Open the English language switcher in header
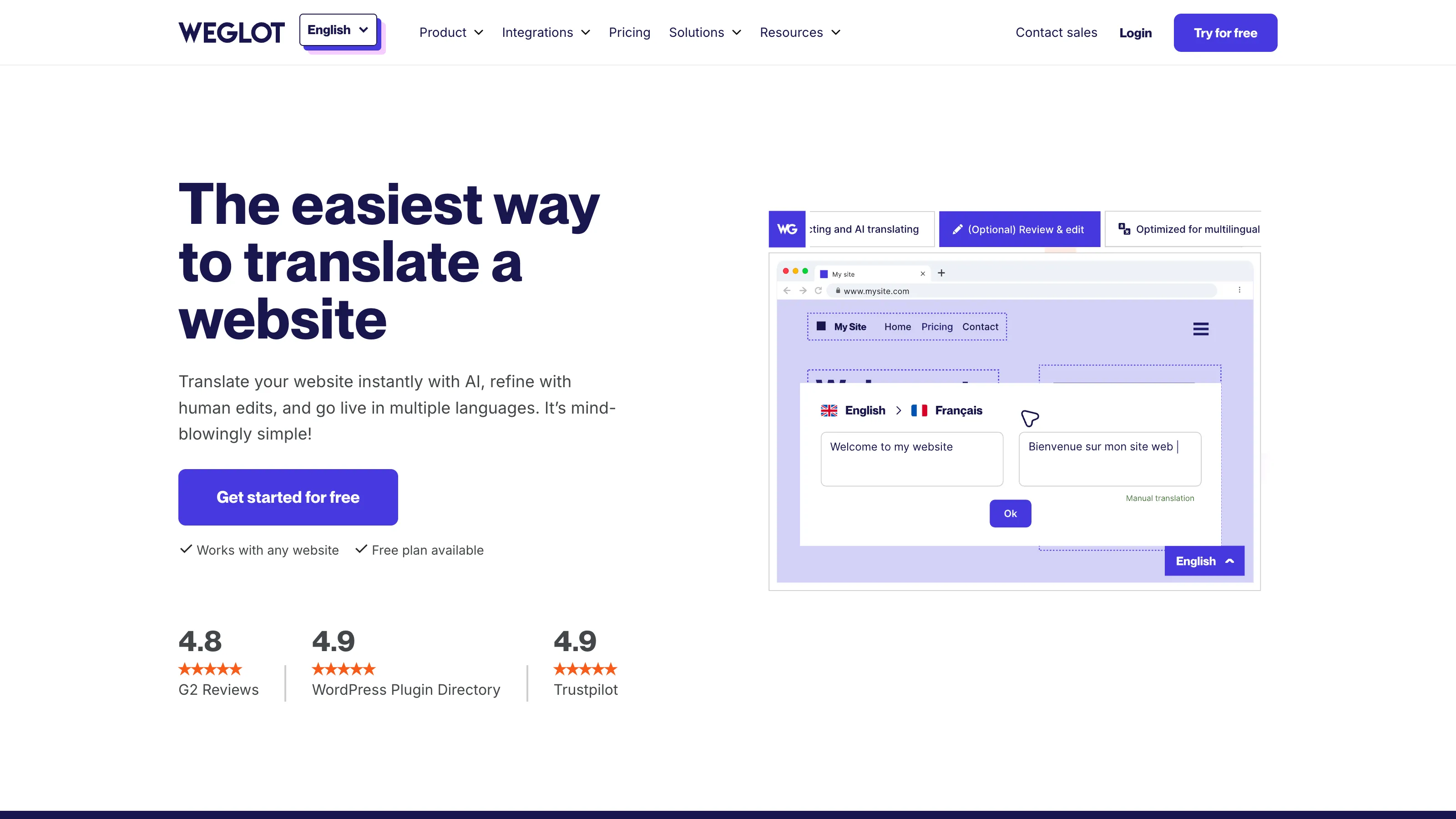1456x819 pixels. [338, 30]
